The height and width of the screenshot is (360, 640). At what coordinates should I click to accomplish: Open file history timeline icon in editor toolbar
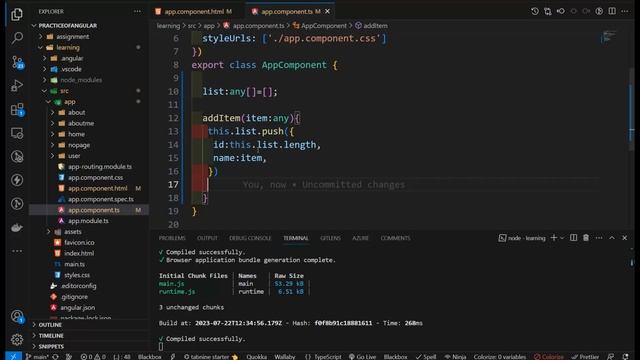tap(535, 11)
